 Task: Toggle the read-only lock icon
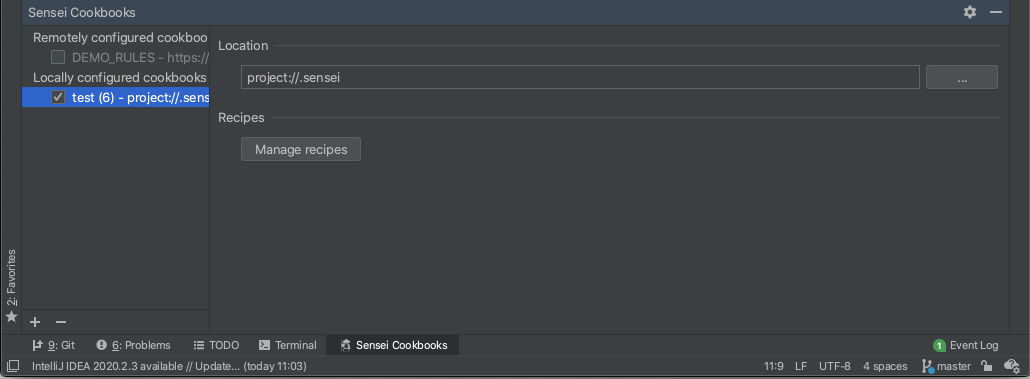[x=986, y=366]
